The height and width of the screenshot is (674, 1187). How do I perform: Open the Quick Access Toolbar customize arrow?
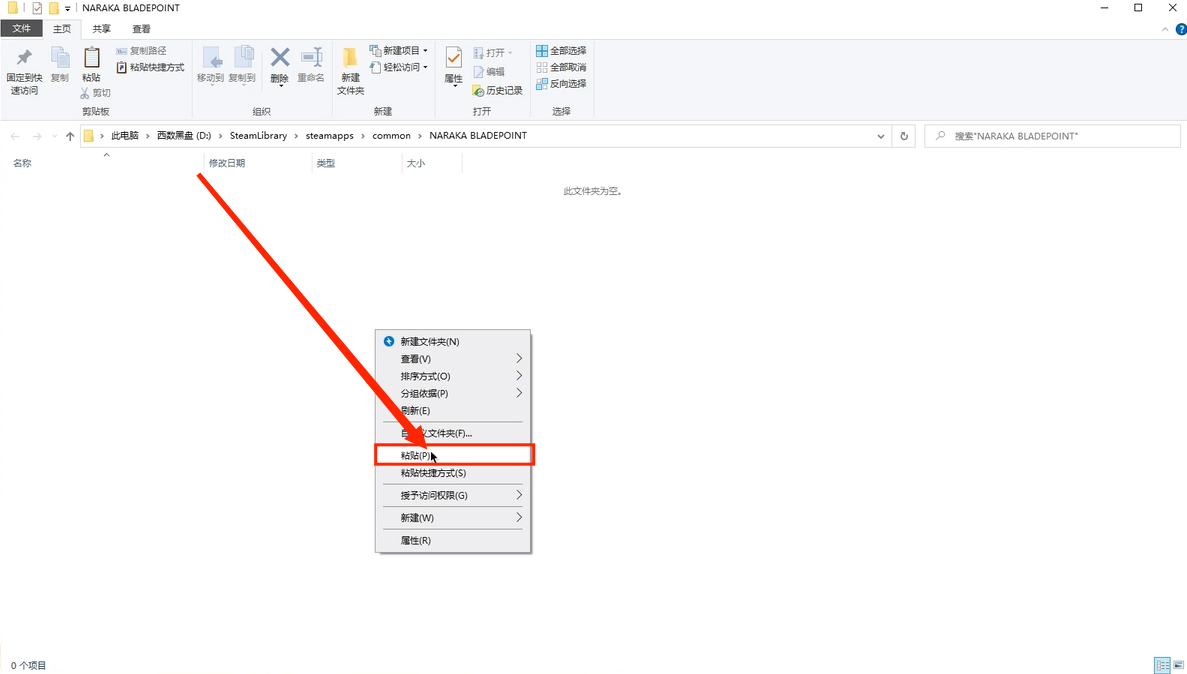tap(67, 8)
